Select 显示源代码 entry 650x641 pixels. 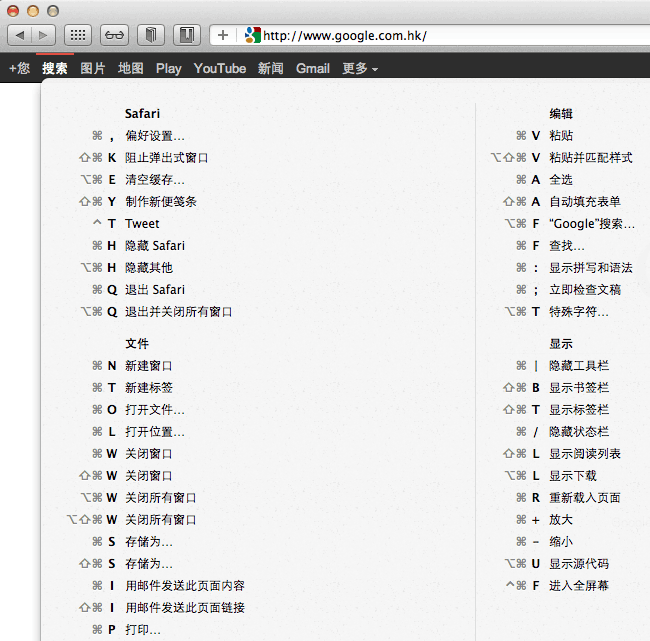point(579,563)
